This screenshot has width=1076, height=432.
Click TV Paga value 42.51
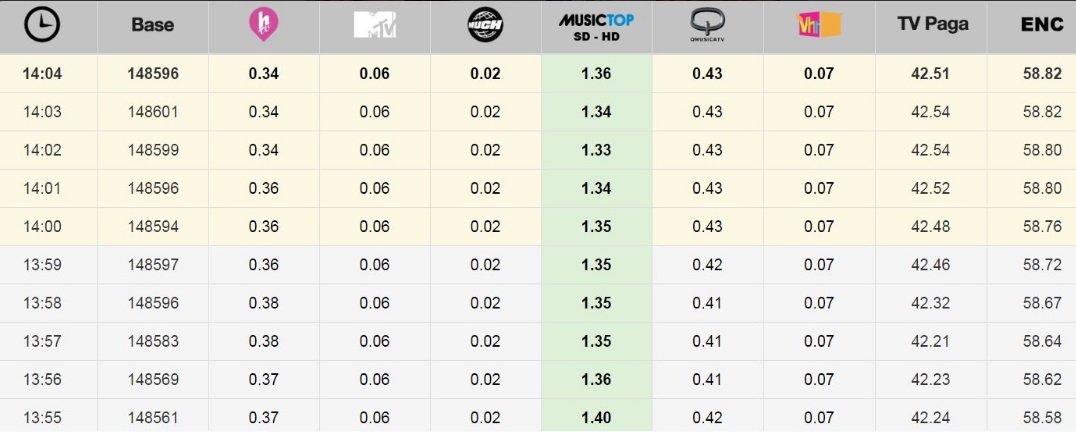click(931, 74)
